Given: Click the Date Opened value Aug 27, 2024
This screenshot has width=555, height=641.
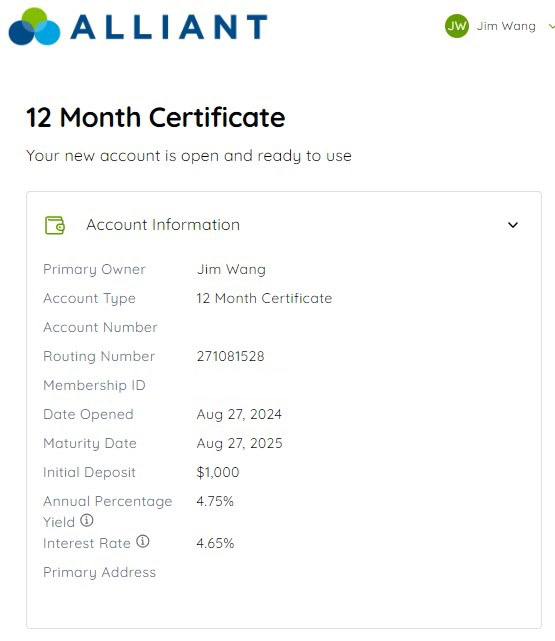Looking at the screenshot, I should click(x=239, y=415).
